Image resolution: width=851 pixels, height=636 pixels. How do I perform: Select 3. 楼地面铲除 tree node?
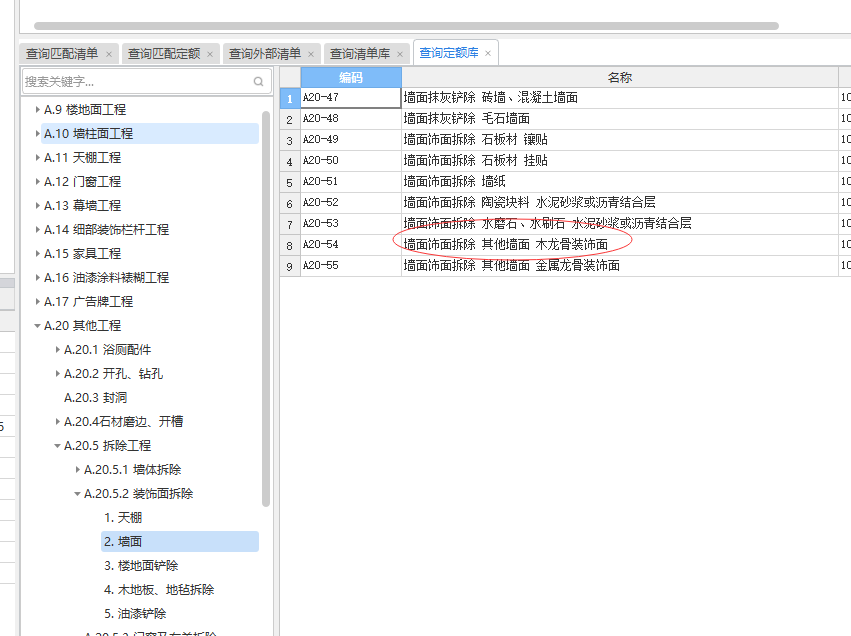141,565
